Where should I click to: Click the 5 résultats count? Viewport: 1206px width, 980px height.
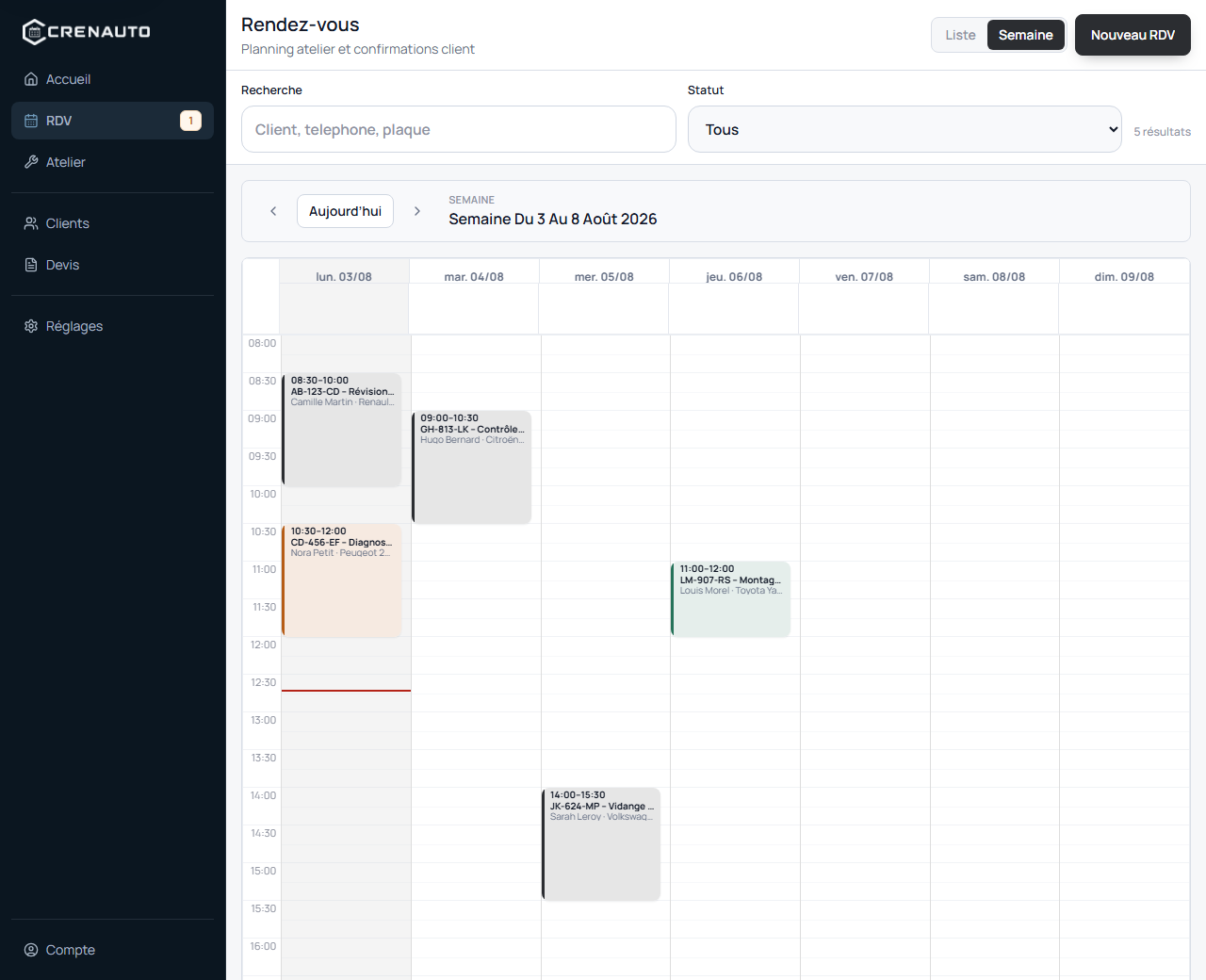1162,132
